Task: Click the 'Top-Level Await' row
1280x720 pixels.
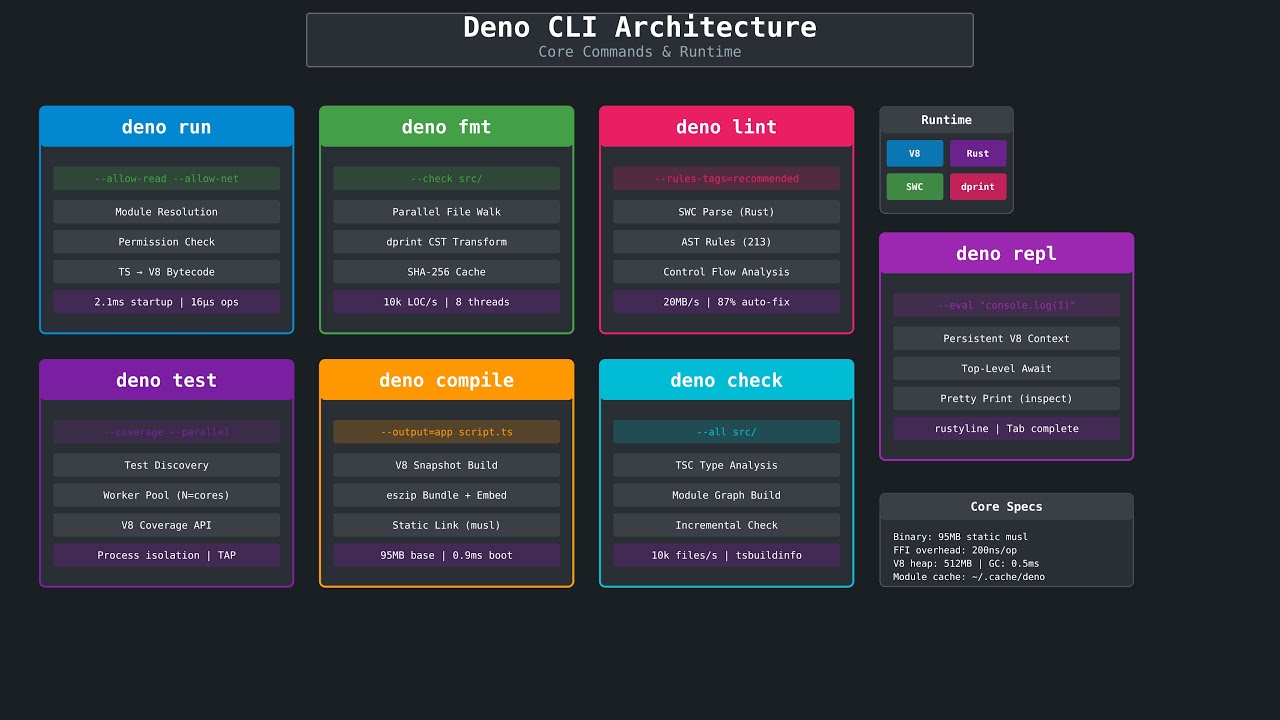Action: tap(1007, 369)
